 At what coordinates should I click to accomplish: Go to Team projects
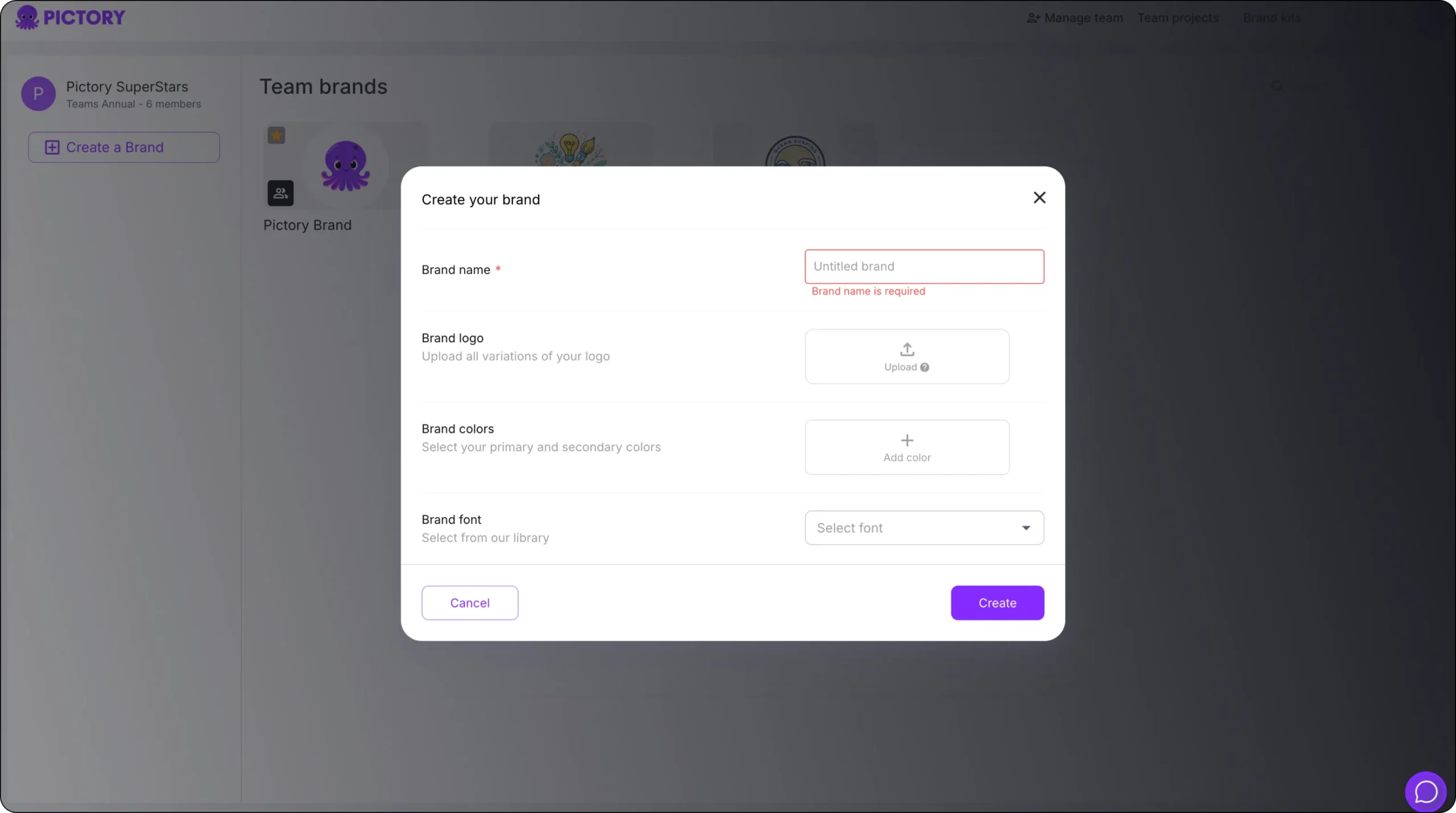pyautogui.click(x=1178, y=18)
